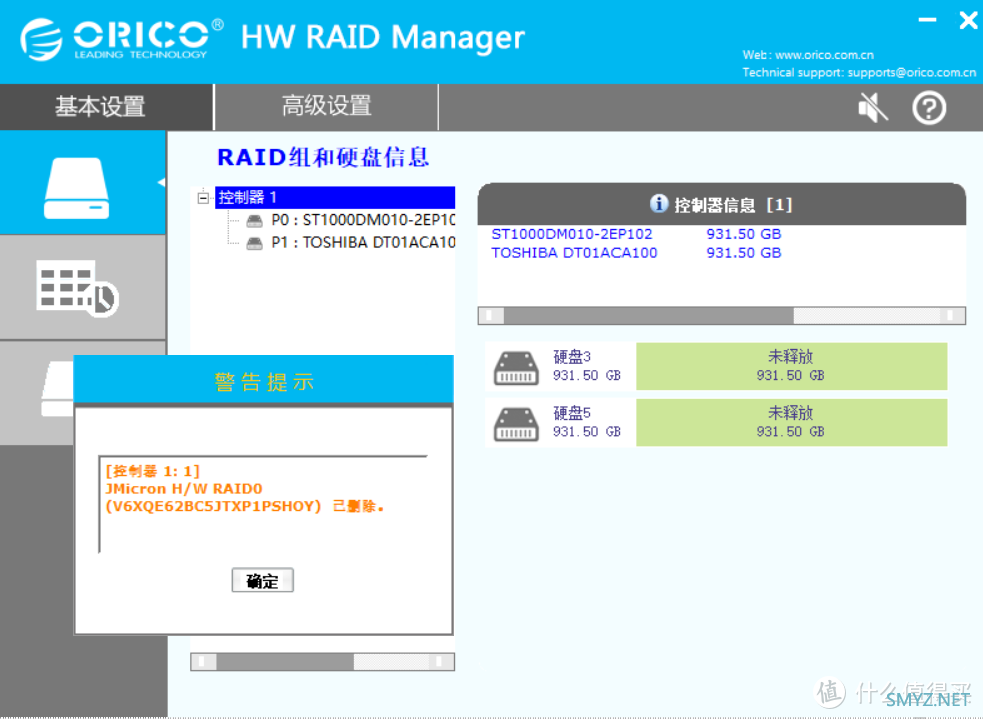Click the JMicron H/W RAID0 warning message
983x719 pixels.
(245, 489)
